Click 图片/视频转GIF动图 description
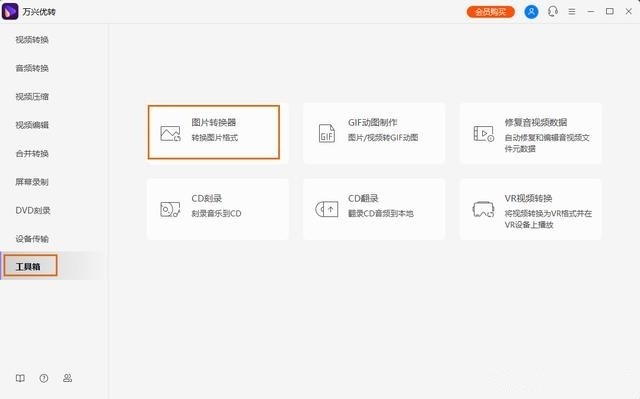This screenshot has height=399, width=640. click(383, 137)
